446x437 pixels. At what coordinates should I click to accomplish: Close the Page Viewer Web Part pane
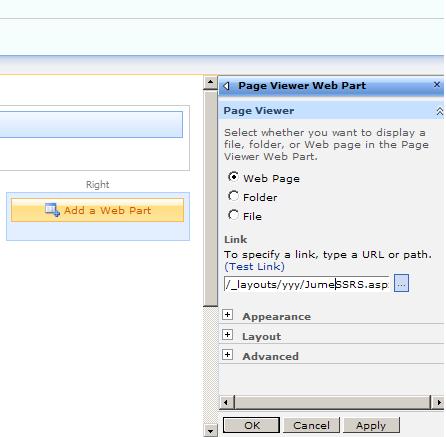click(437, 85)
